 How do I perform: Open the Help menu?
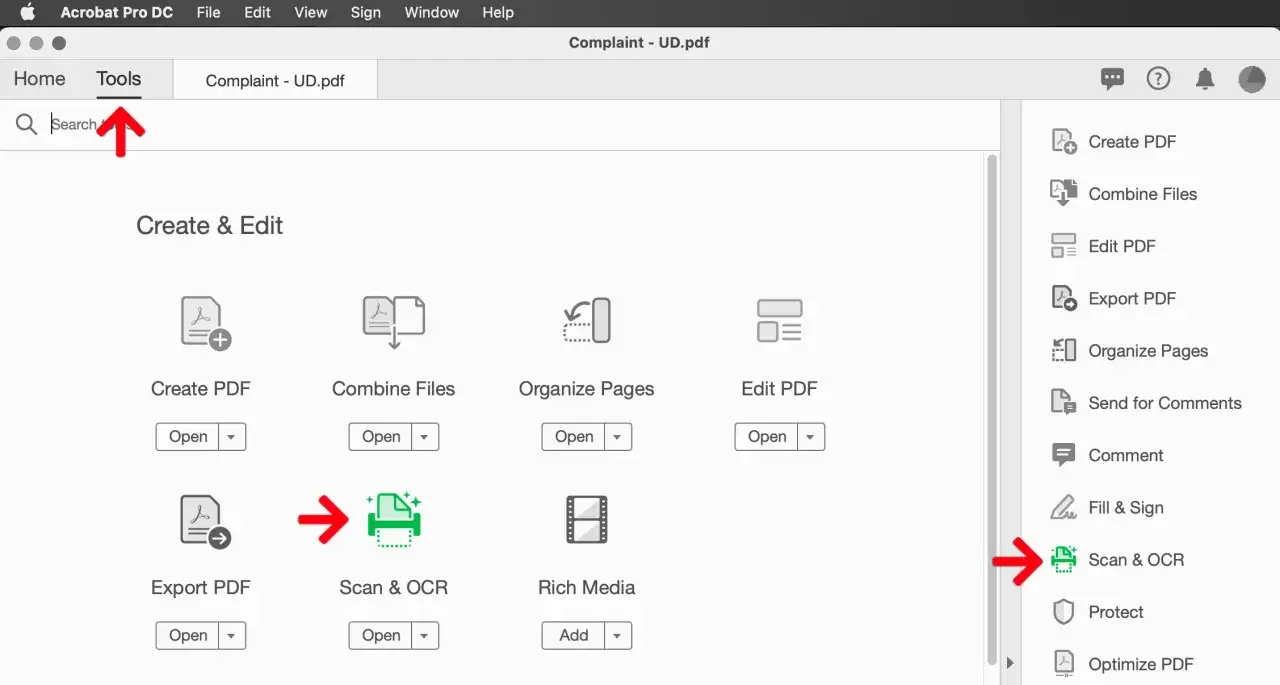(498, 12)
